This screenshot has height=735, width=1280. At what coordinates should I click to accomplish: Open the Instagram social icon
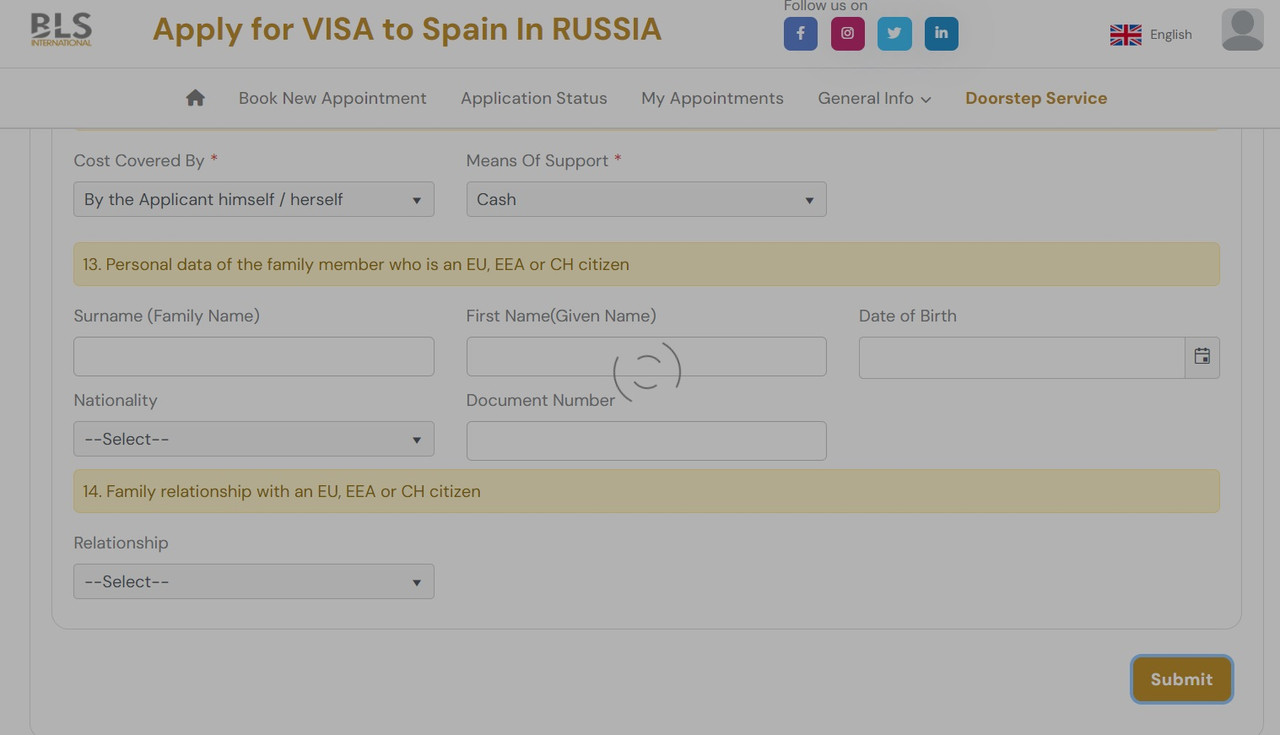pos(847,33)
